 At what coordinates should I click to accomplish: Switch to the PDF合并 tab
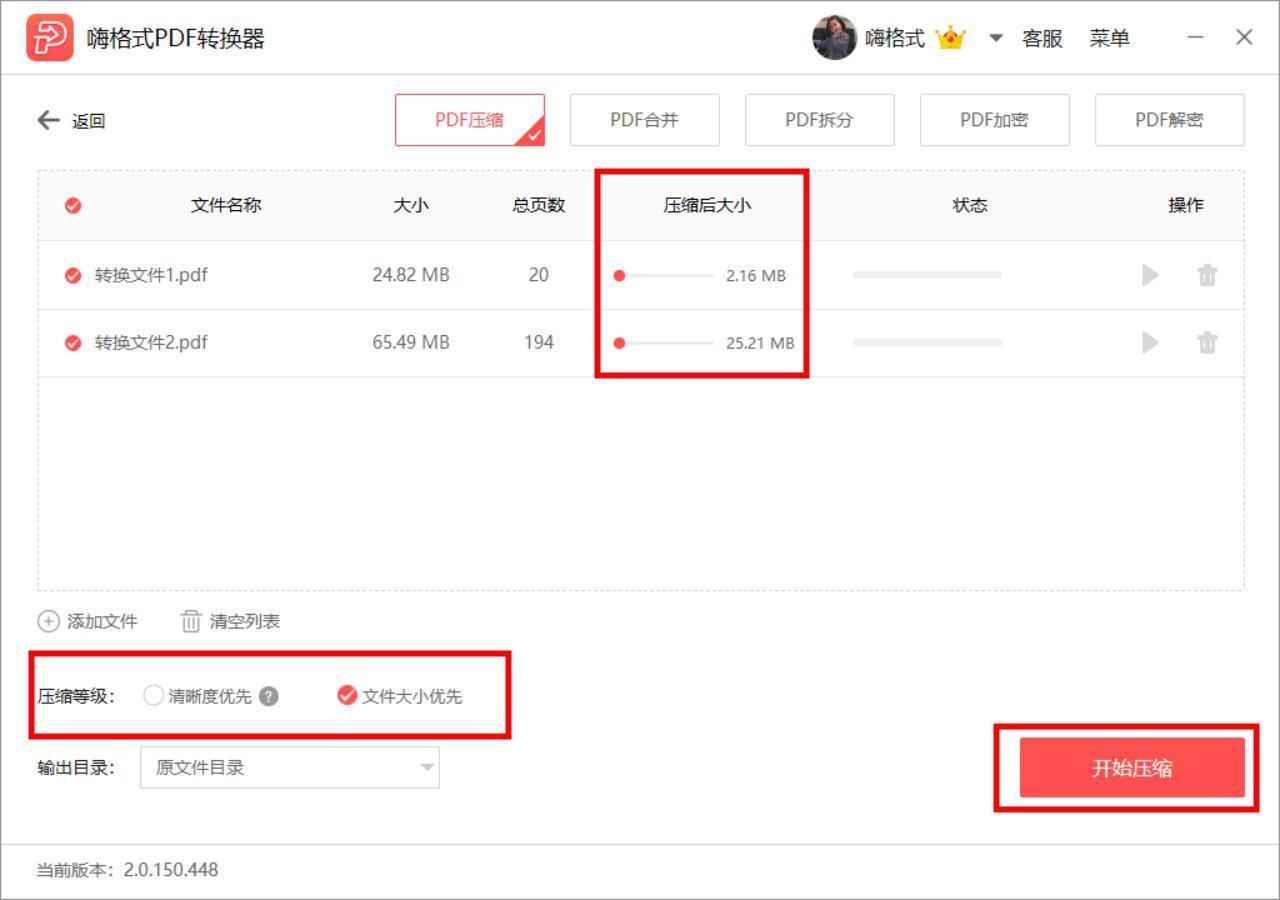(x=644, y=119)
